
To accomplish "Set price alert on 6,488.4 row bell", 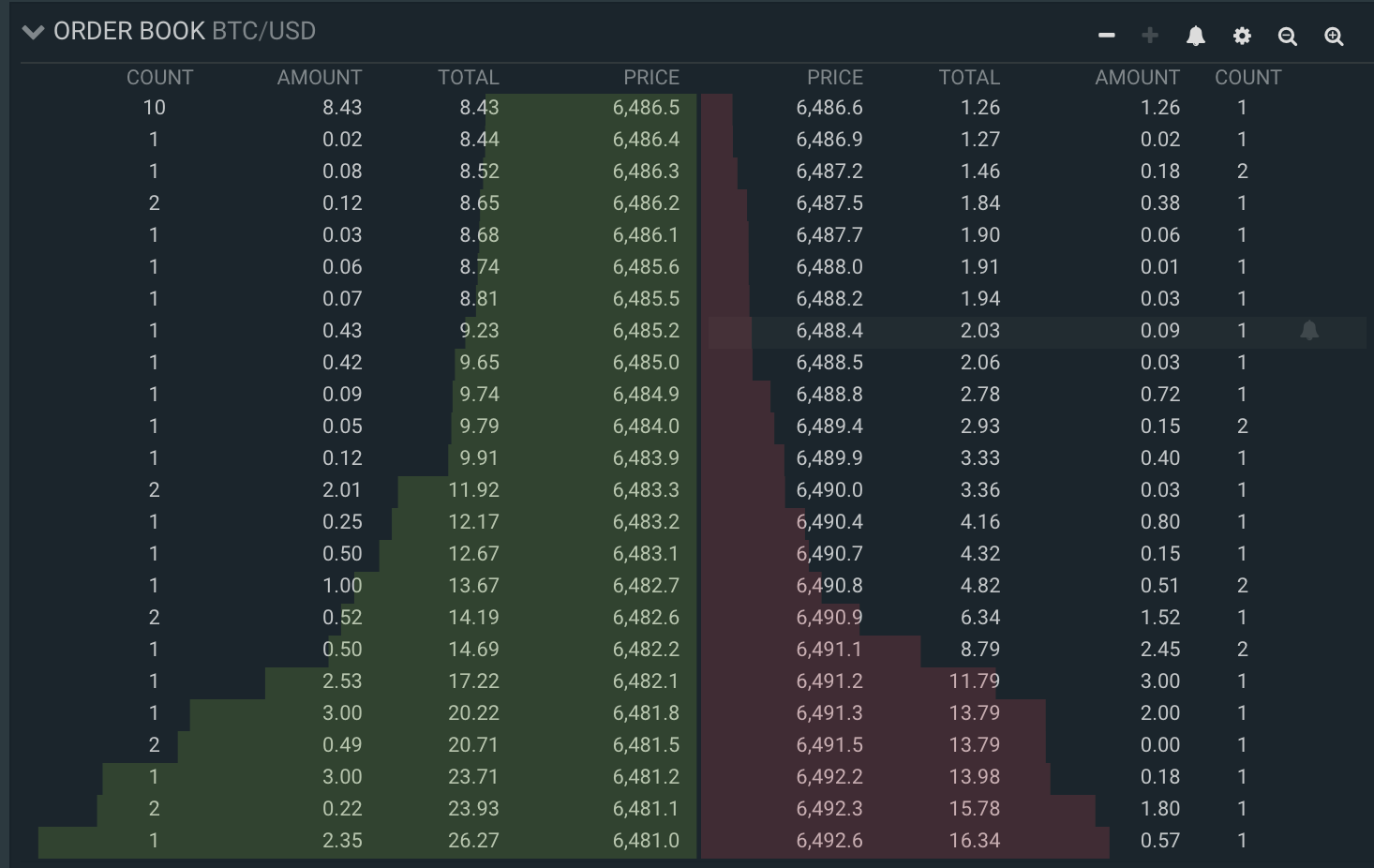I will coord(1309,330).
